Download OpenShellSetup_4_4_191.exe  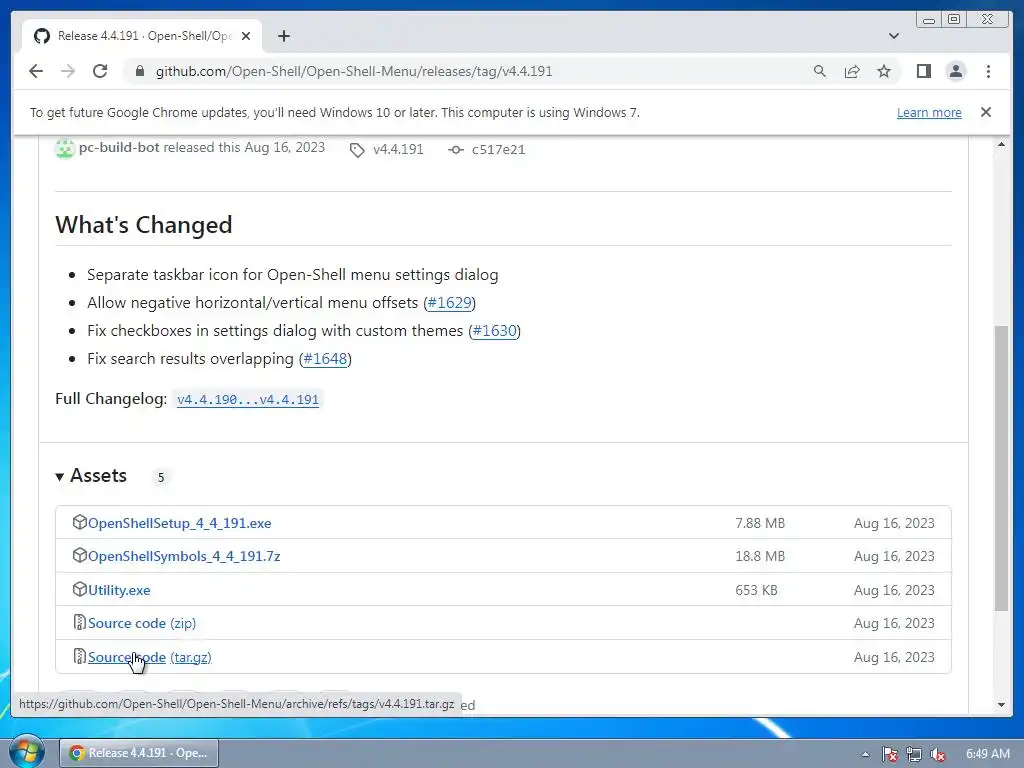click(x=180, y=523)
